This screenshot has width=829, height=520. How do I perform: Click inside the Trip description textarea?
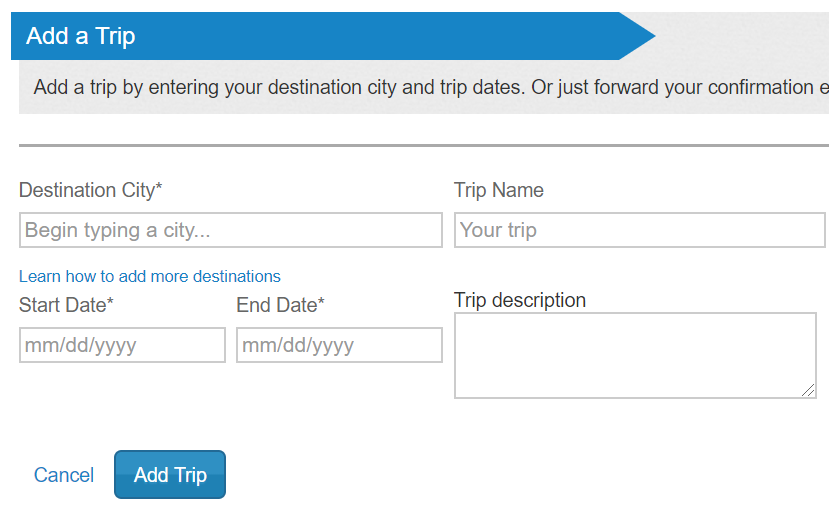coord(635,355)
